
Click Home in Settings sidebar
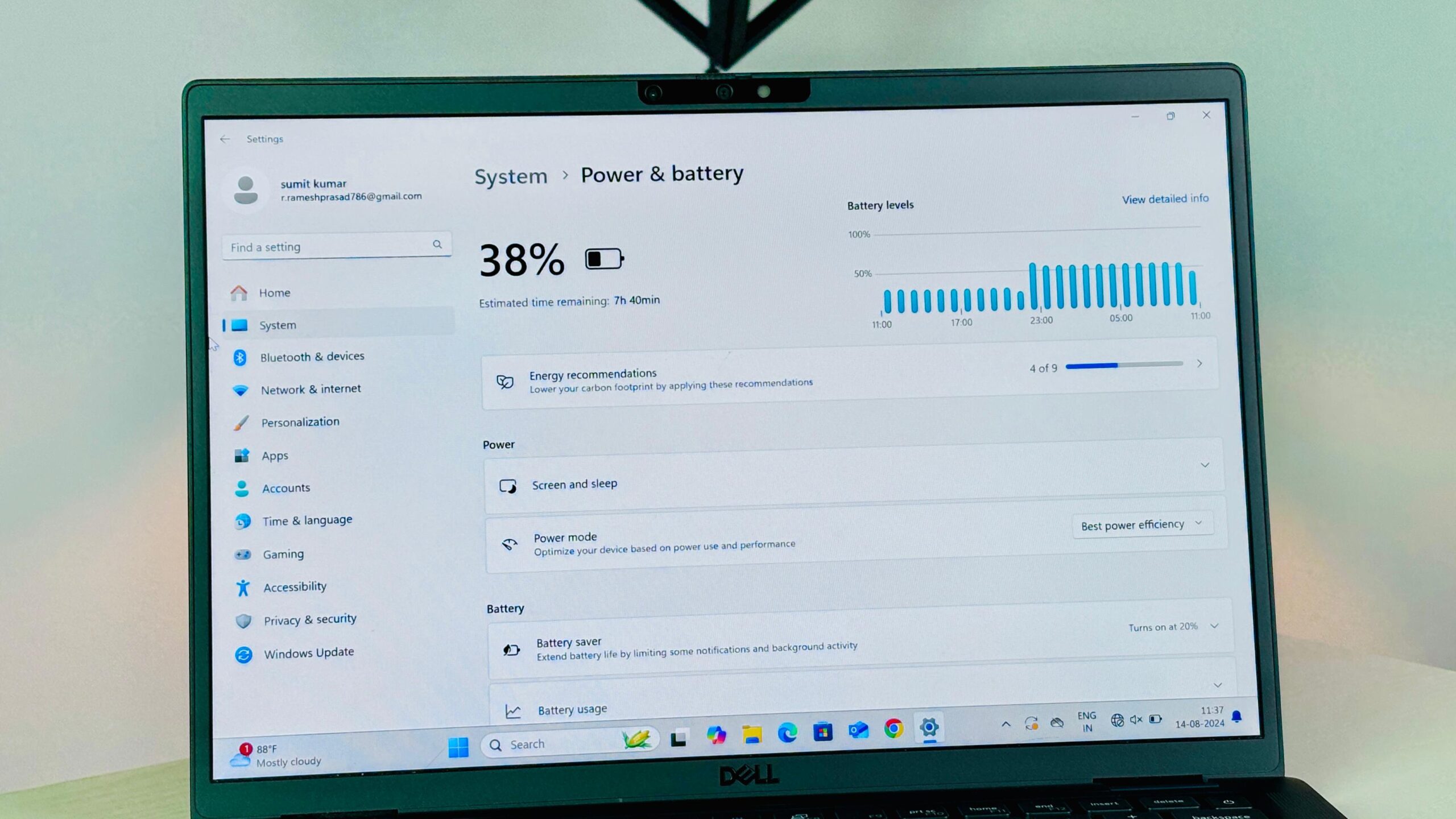click(275, 292)
